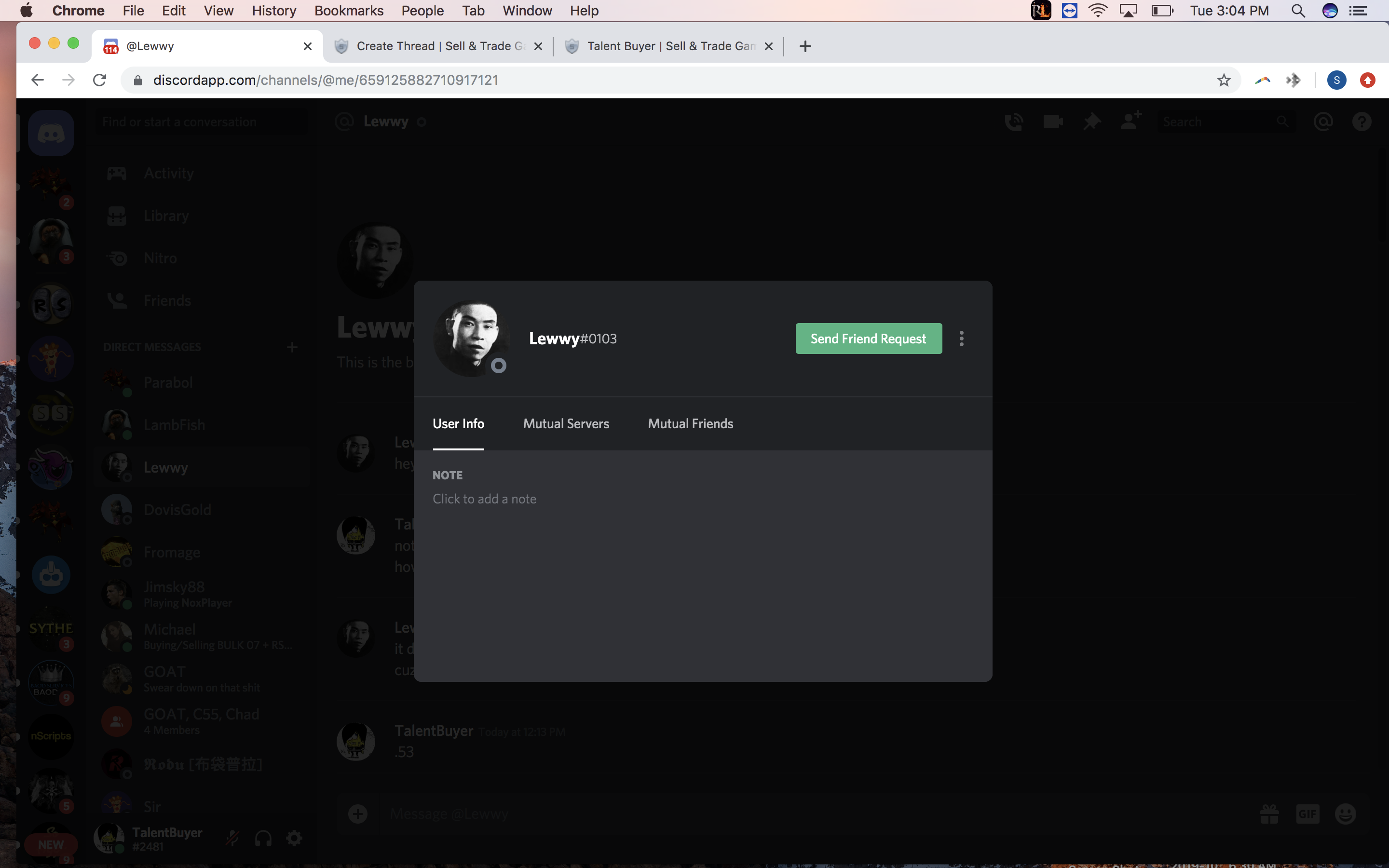
Task: Switch to Talent Buyer browser tab
Action: tap(668, 46)
